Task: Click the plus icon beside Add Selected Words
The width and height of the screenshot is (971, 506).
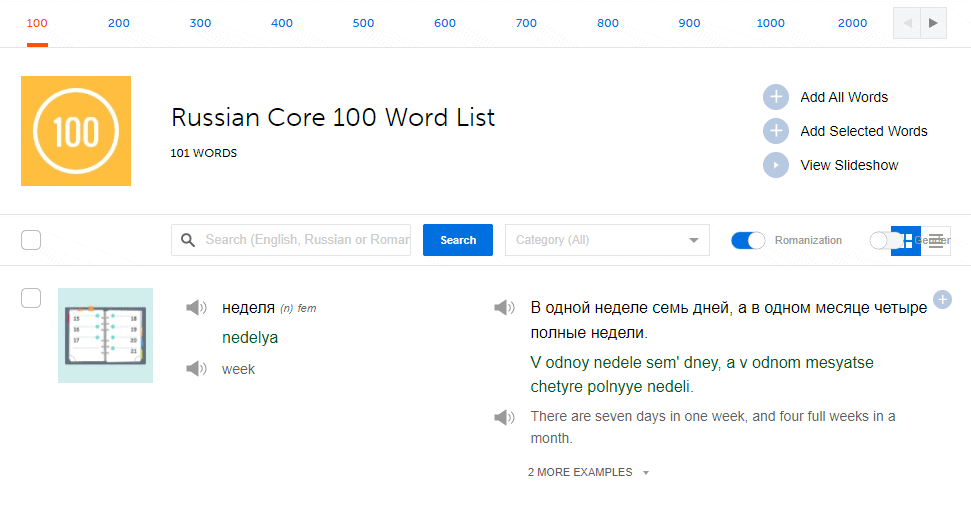Action: point(776,131)
